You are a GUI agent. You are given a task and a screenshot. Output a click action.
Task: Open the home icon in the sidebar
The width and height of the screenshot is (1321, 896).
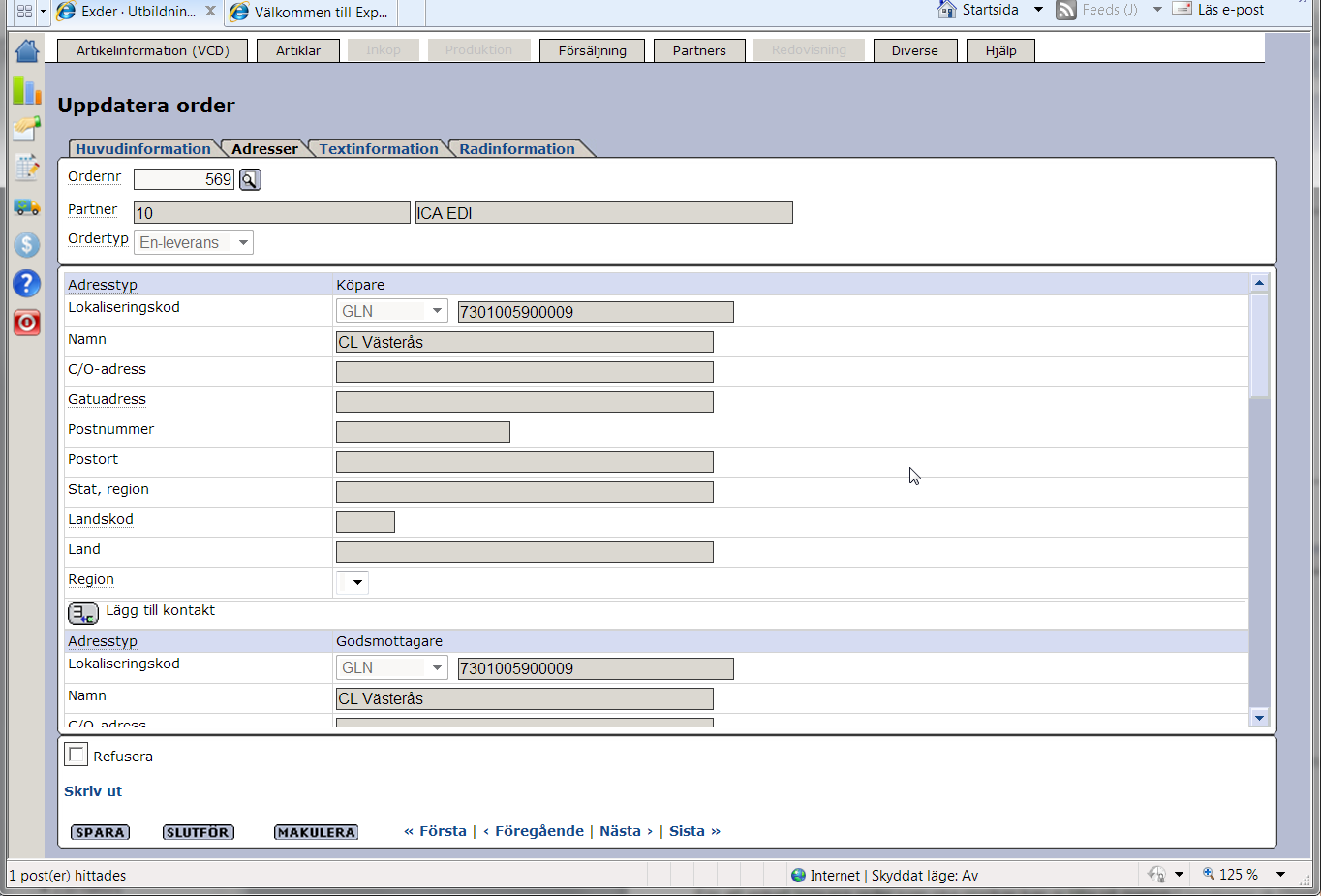coord(27,50)
